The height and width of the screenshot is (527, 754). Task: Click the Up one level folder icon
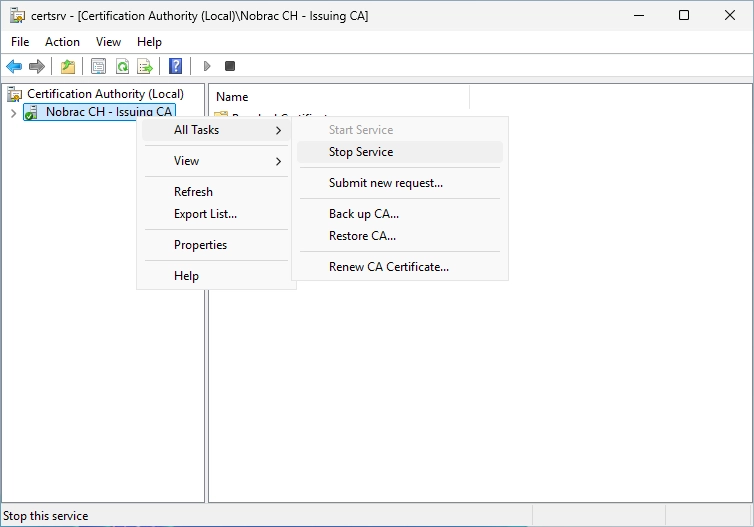coord(68,66)
